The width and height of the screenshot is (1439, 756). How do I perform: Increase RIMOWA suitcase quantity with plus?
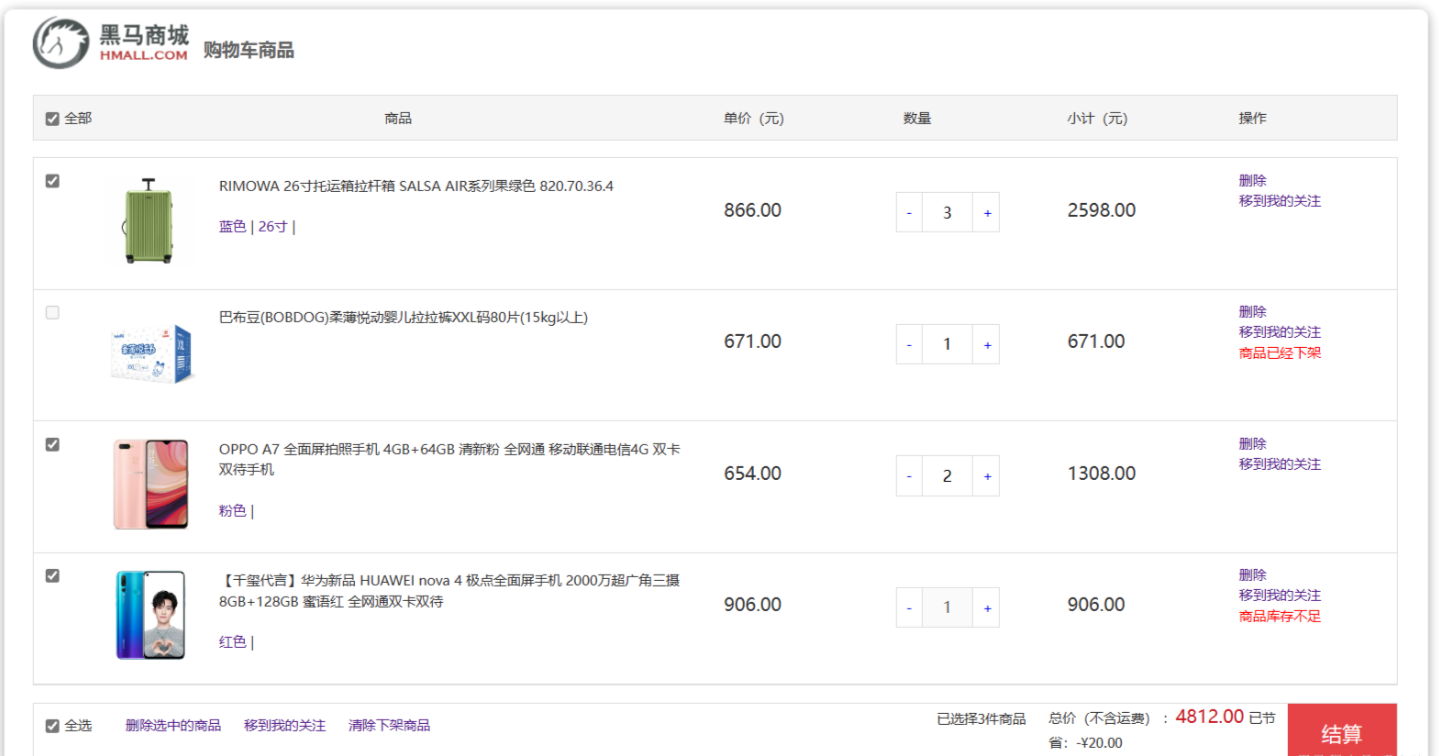987,213
